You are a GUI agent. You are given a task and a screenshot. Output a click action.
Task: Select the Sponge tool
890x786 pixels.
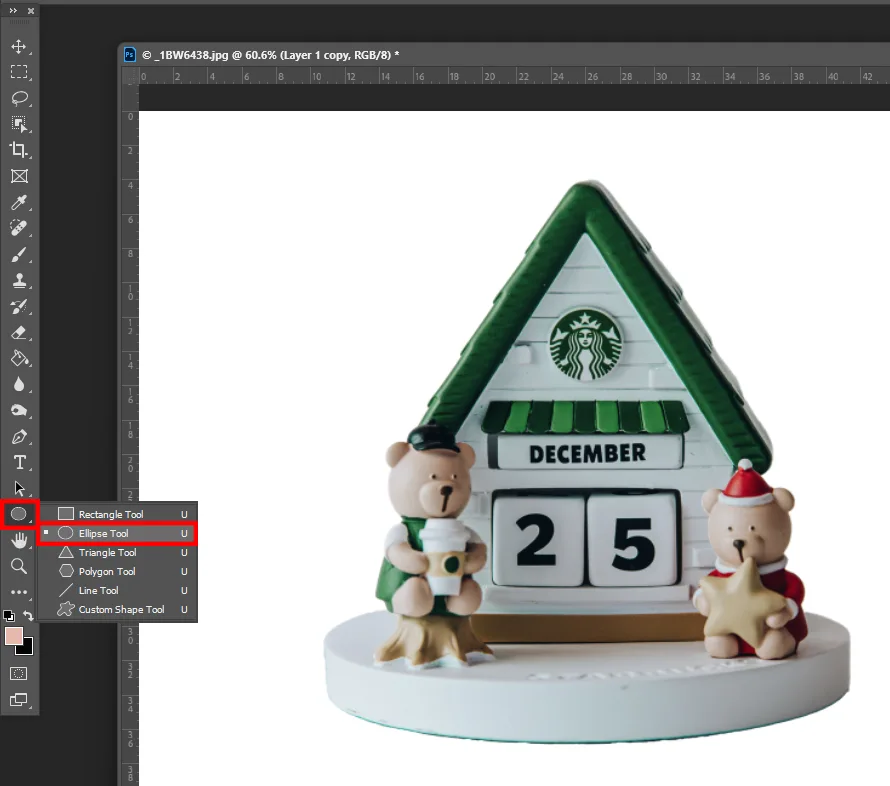click(x=19, y=410)
